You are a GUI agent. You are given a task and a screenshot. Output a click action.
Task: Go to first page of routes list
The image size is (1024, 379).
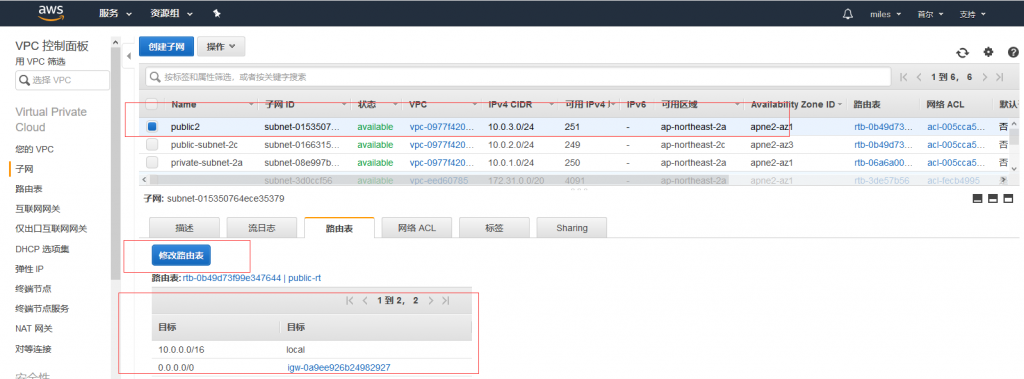tap(350, 301)
